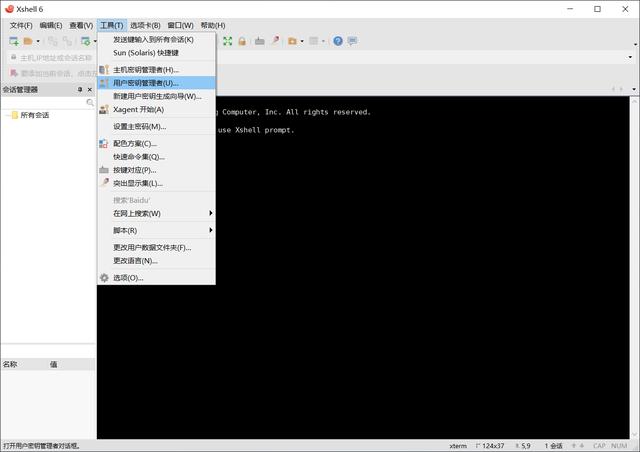Open the 查看(V) menu
The height and width of the screenshot is (452, 640).
tap(81, 25)
